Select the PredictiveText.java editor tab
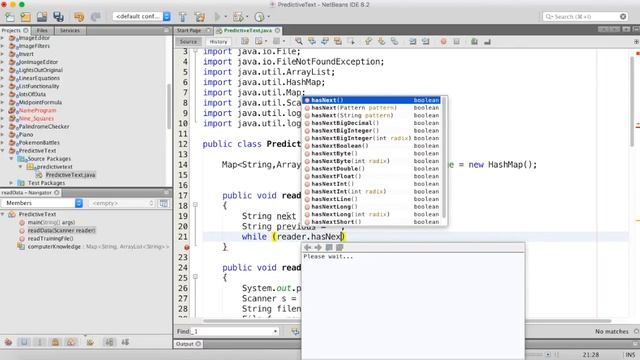Image resolution: width=640 pixels, height=360 pixels. [247, 31]
